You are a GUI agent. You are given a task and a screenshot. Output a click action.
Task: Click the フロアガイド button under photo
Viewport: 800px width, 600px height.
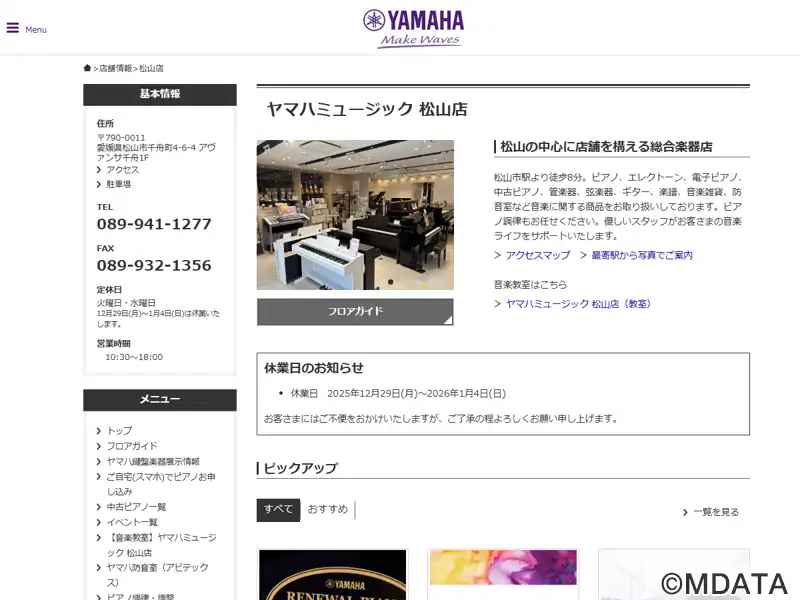click(355, 311)
